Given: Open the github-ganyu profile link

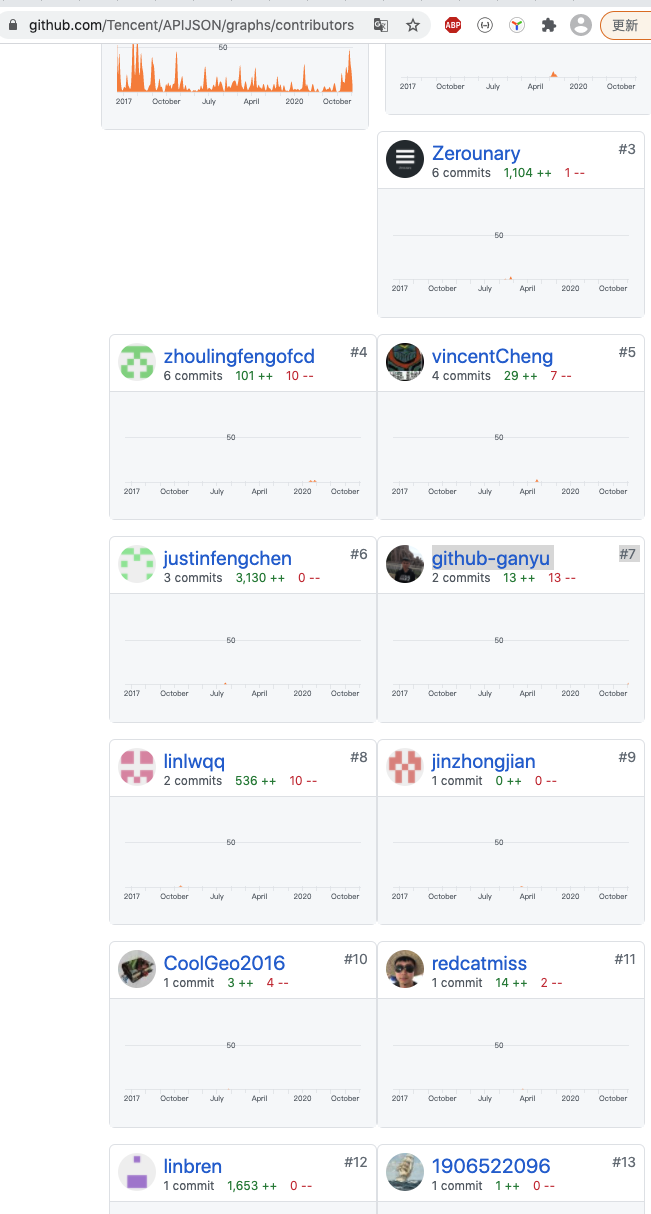Looking at the screenshot, I should pos(491,558).
